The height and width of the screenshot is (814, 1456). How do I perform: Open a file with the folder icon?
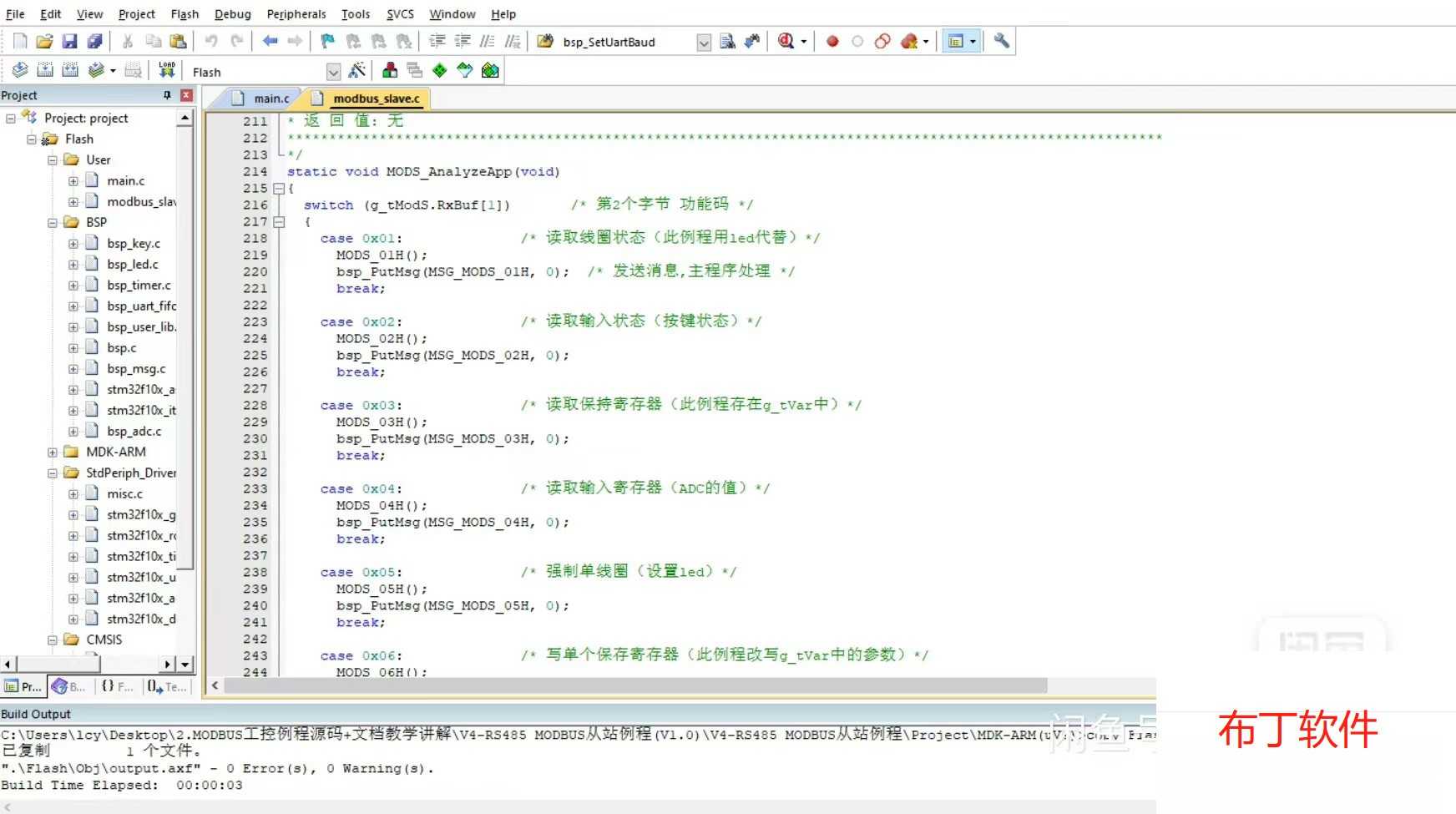(45, 41)
